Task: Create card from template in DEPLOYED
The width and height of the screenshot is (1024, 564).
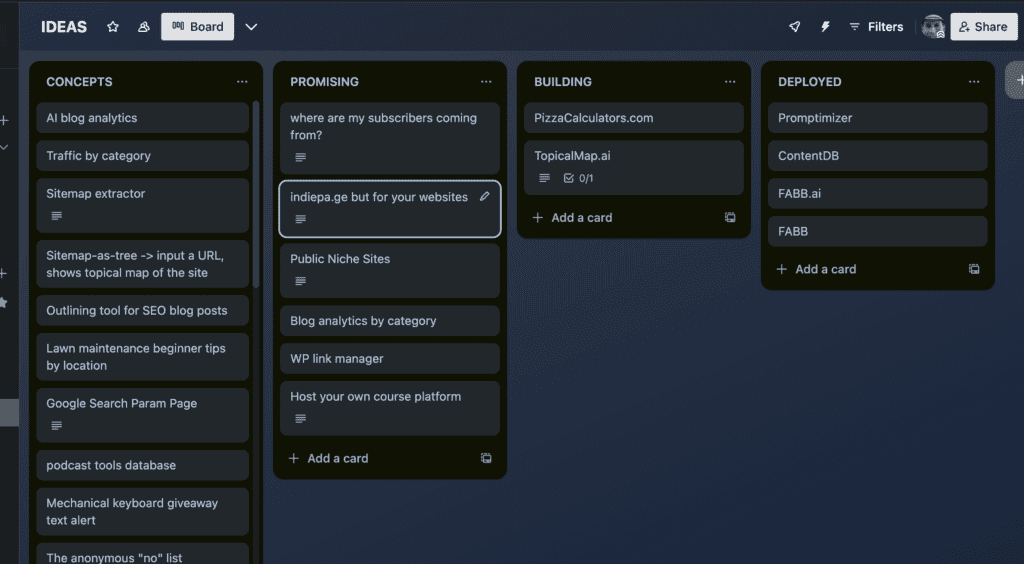Action: coord(974,269)
